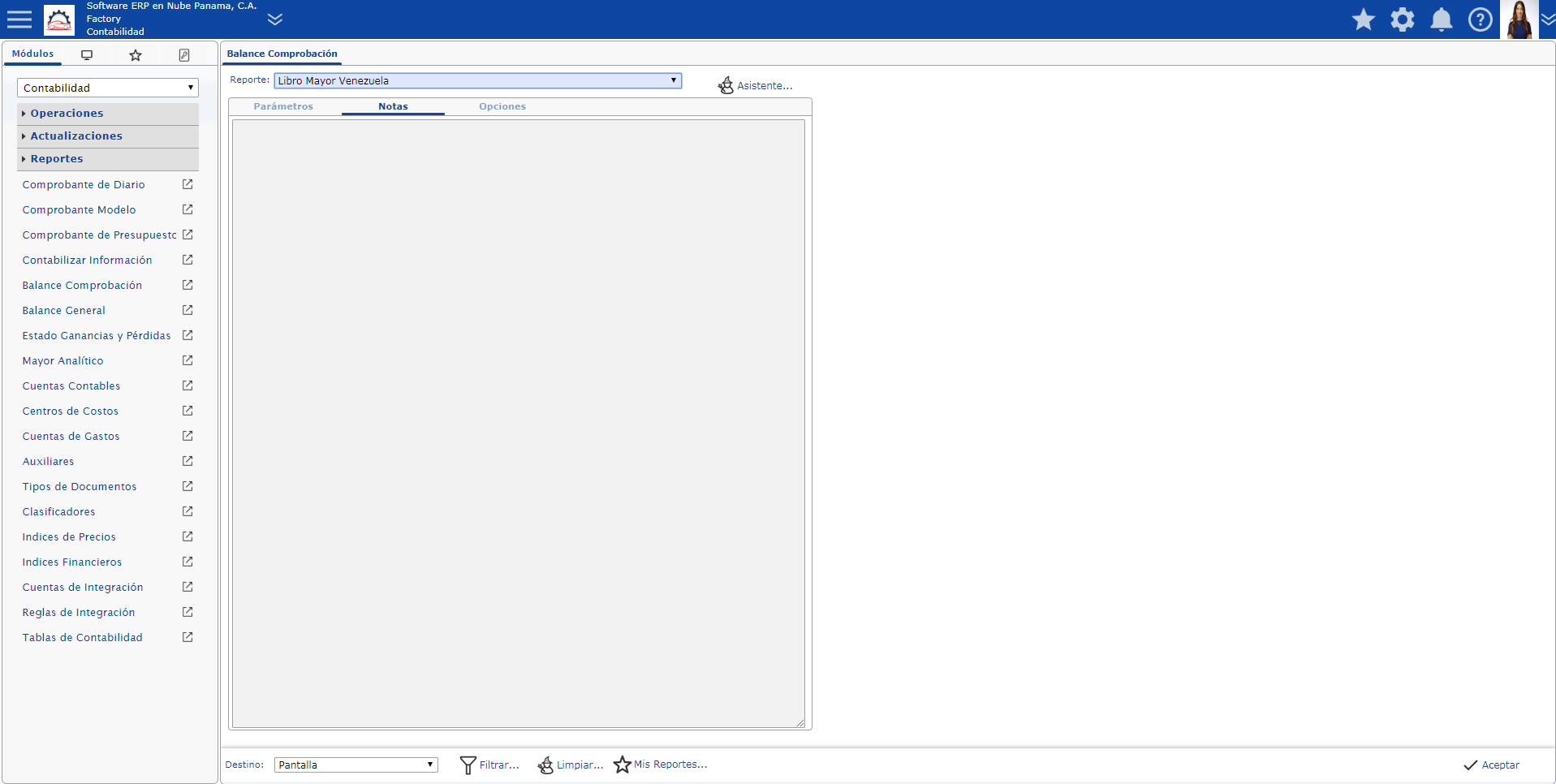Open Auxiliares external icon

pyautogui.click(x=187, y=461)
